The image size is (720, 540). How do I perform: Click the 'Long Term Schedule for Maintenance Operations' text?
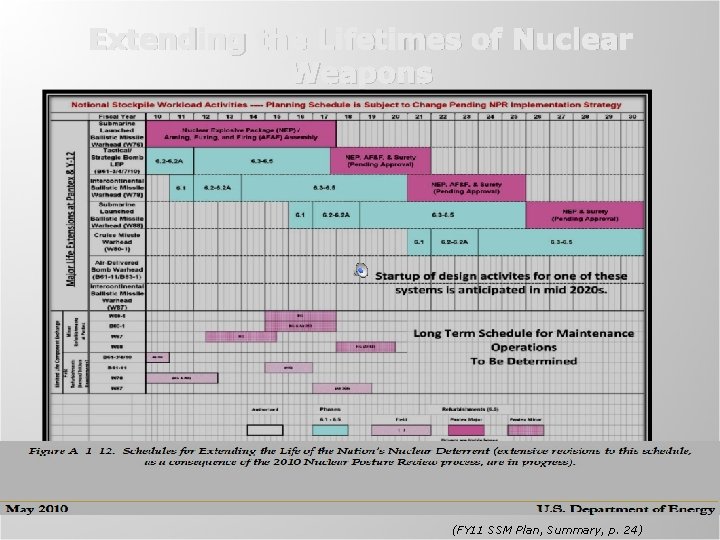point(523,340)
